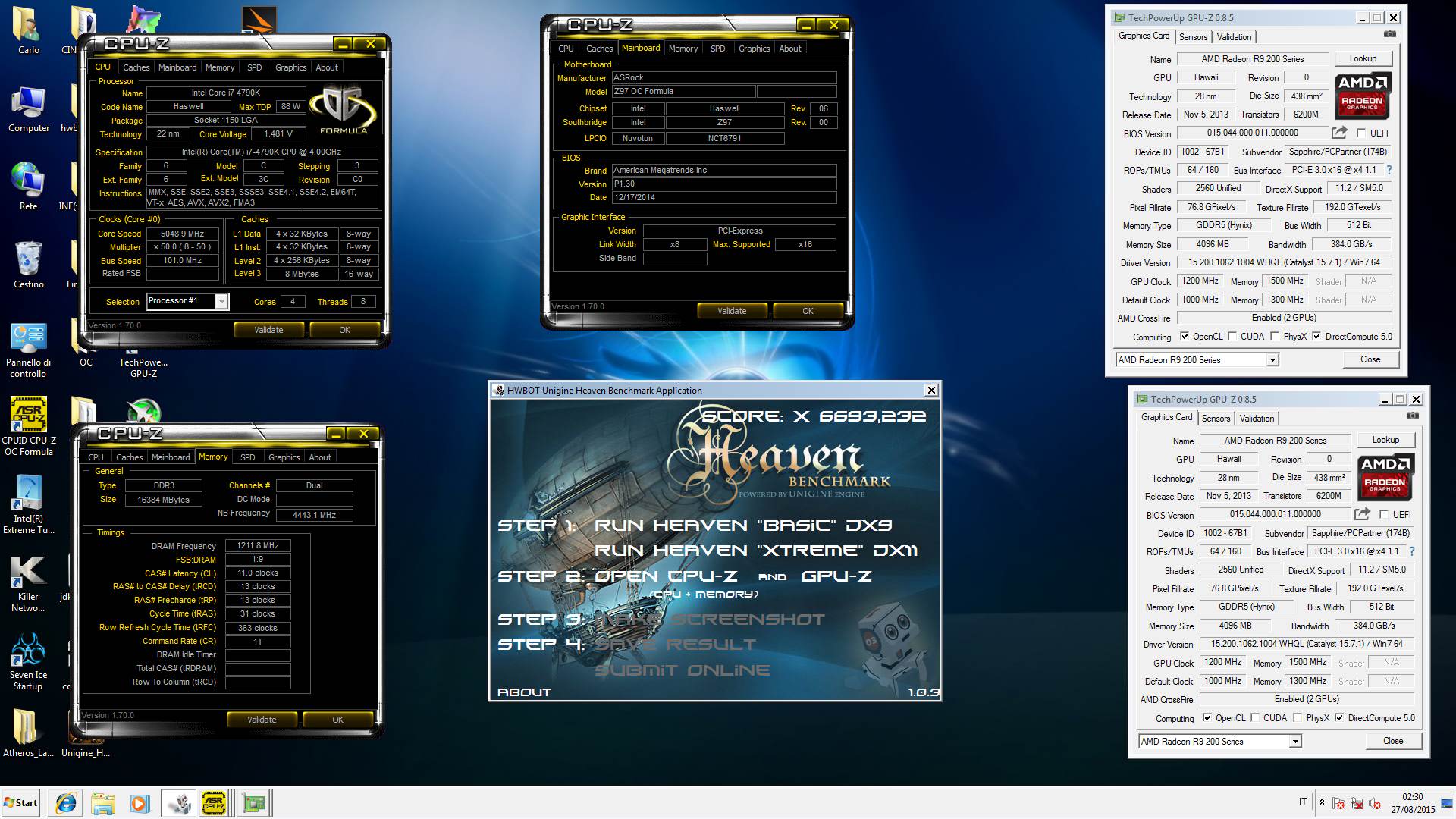The height and width of the screenshot is (819, 1456).
Task: Toggle OpenCL checkbox in upper GPU-Z window
Action: (1185, 337)
